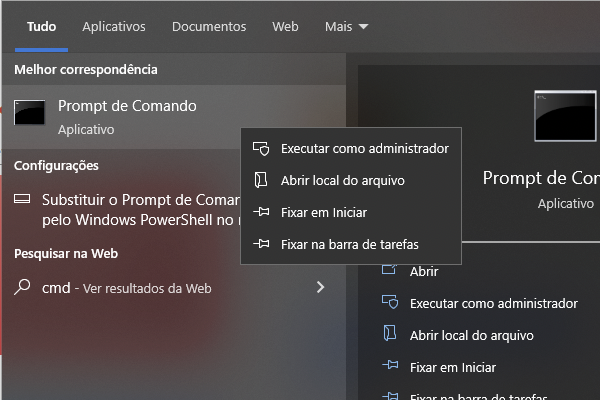Click the magnifier icon beside cmd
The width and height of the screenshot is (600, 400).
point(22,287)
